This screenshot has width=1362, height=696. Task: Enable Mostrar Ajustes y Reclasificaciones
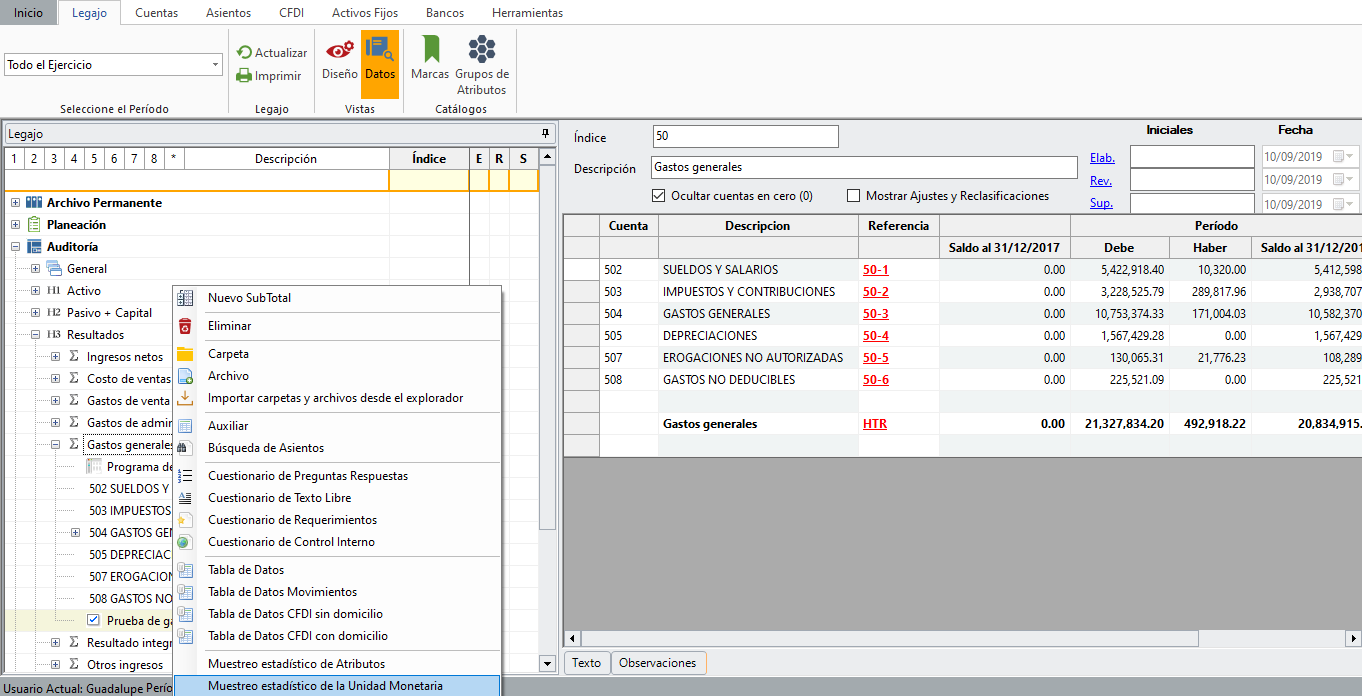854,196
